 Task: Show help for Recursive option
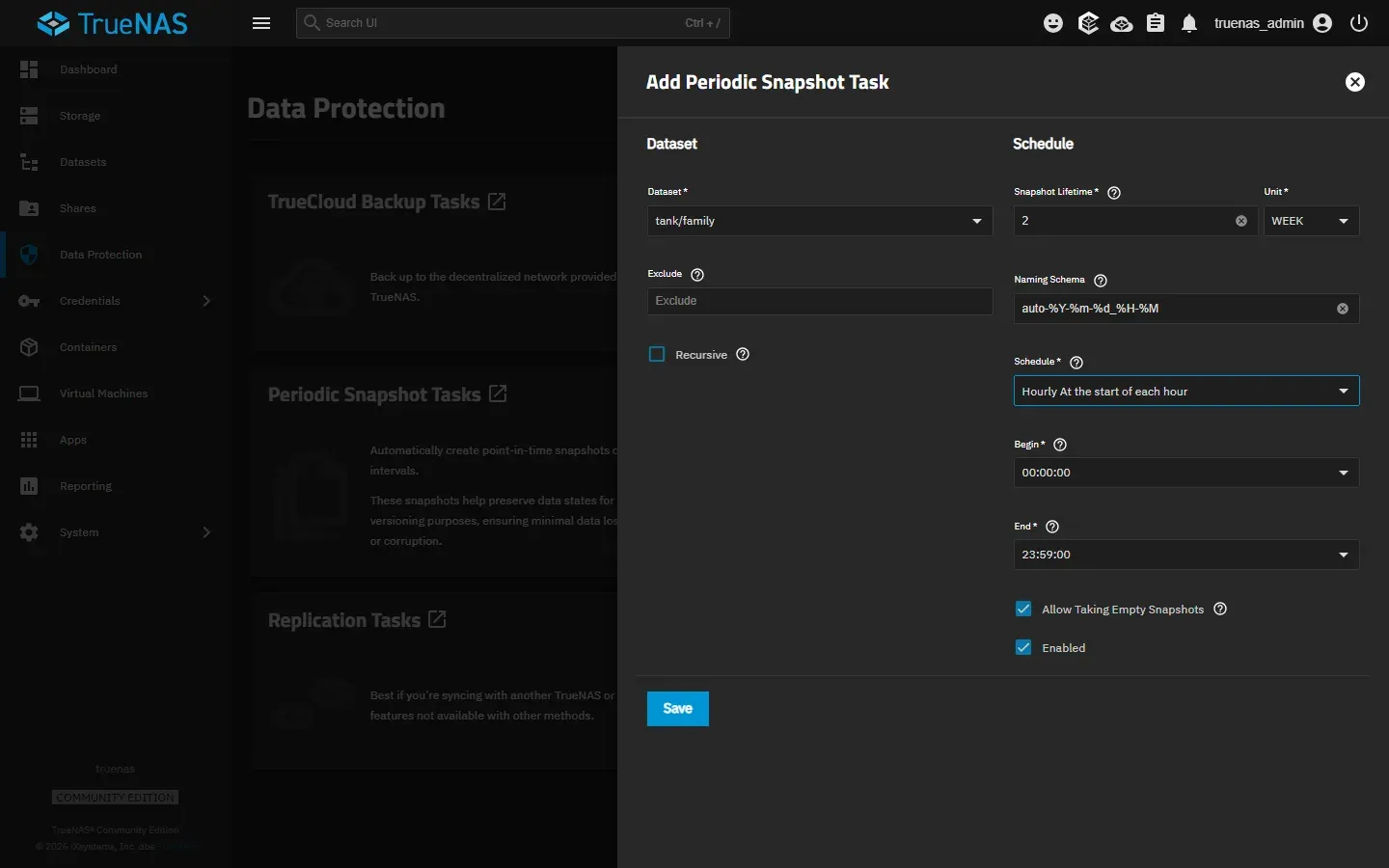(x=743, y=354)
